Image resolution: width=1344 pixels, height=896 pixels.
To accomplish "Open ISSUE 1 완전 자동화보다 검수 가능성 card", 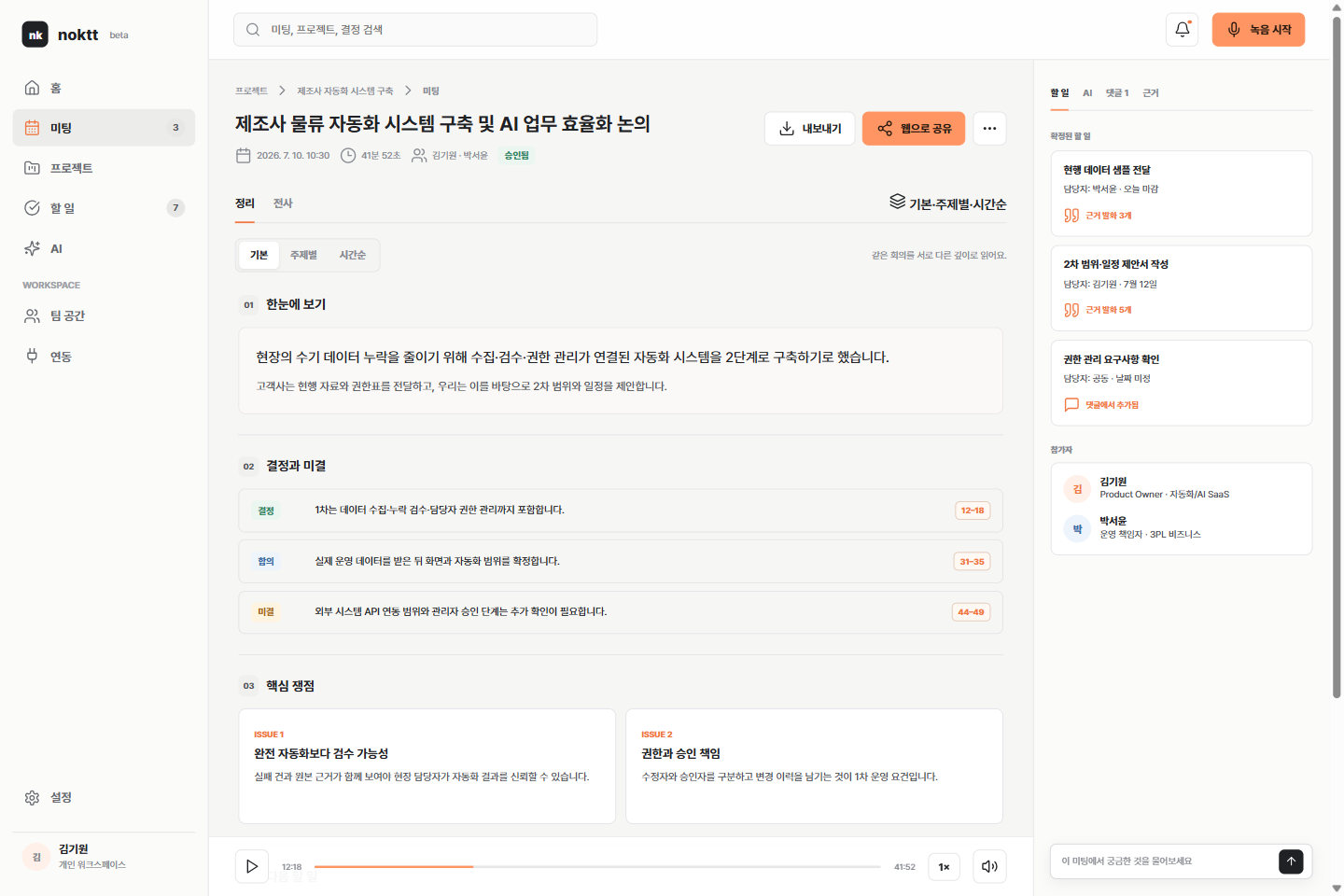I will tap(427, 766).
